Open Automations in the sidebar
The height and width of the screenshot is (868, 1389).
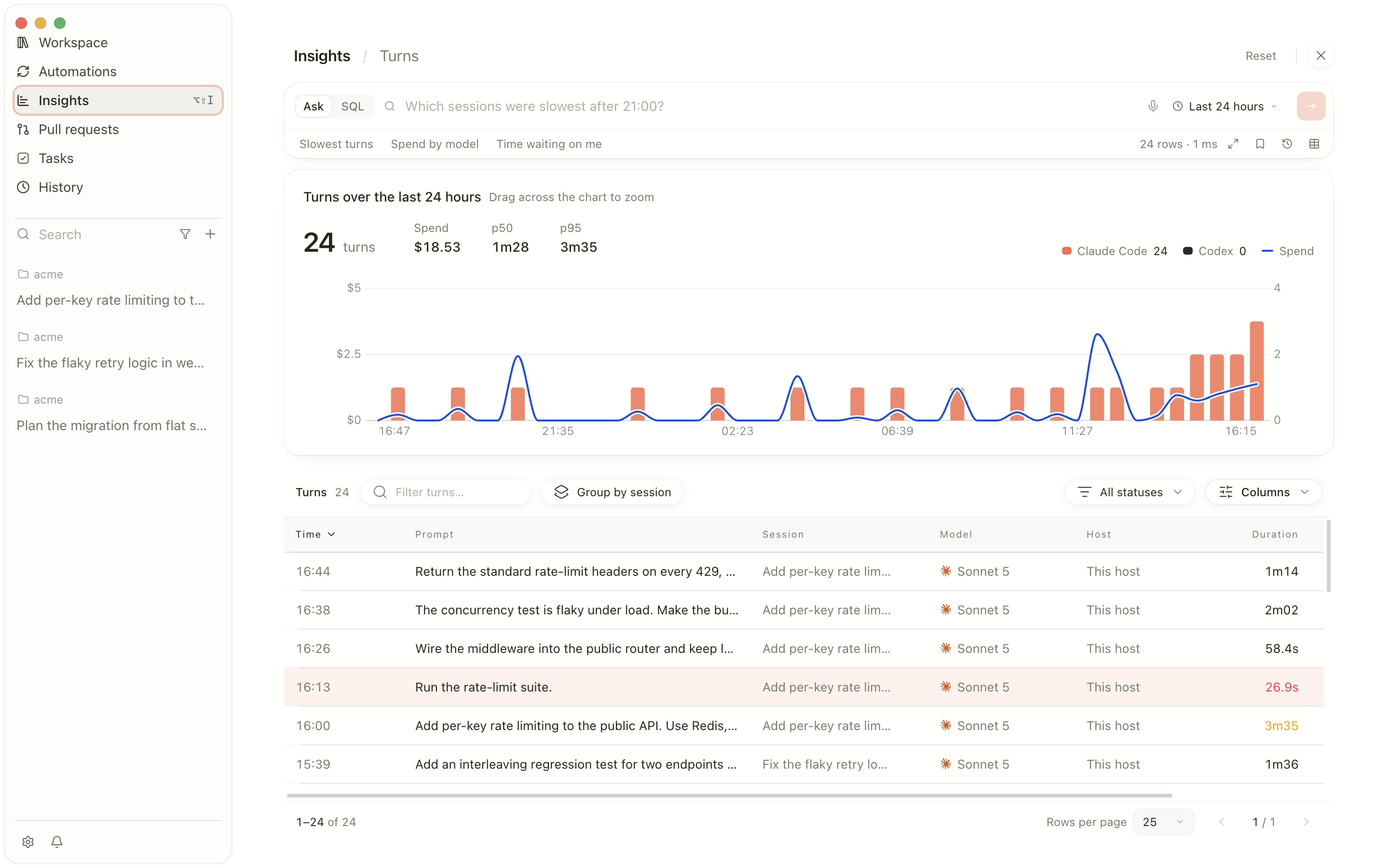tap(118, 71)
